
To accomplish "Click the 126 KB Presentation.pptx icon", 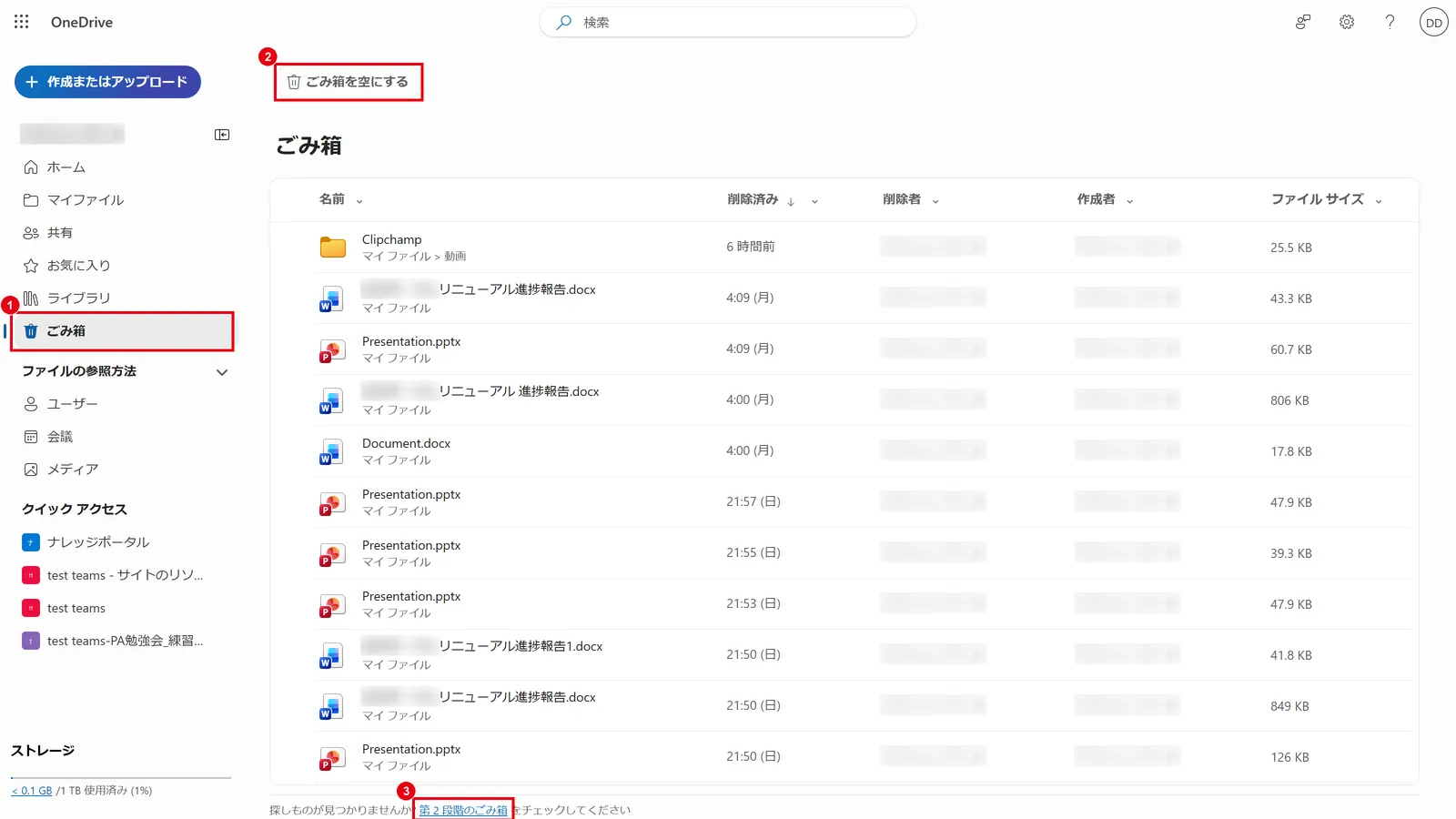I will click(331, 757).
